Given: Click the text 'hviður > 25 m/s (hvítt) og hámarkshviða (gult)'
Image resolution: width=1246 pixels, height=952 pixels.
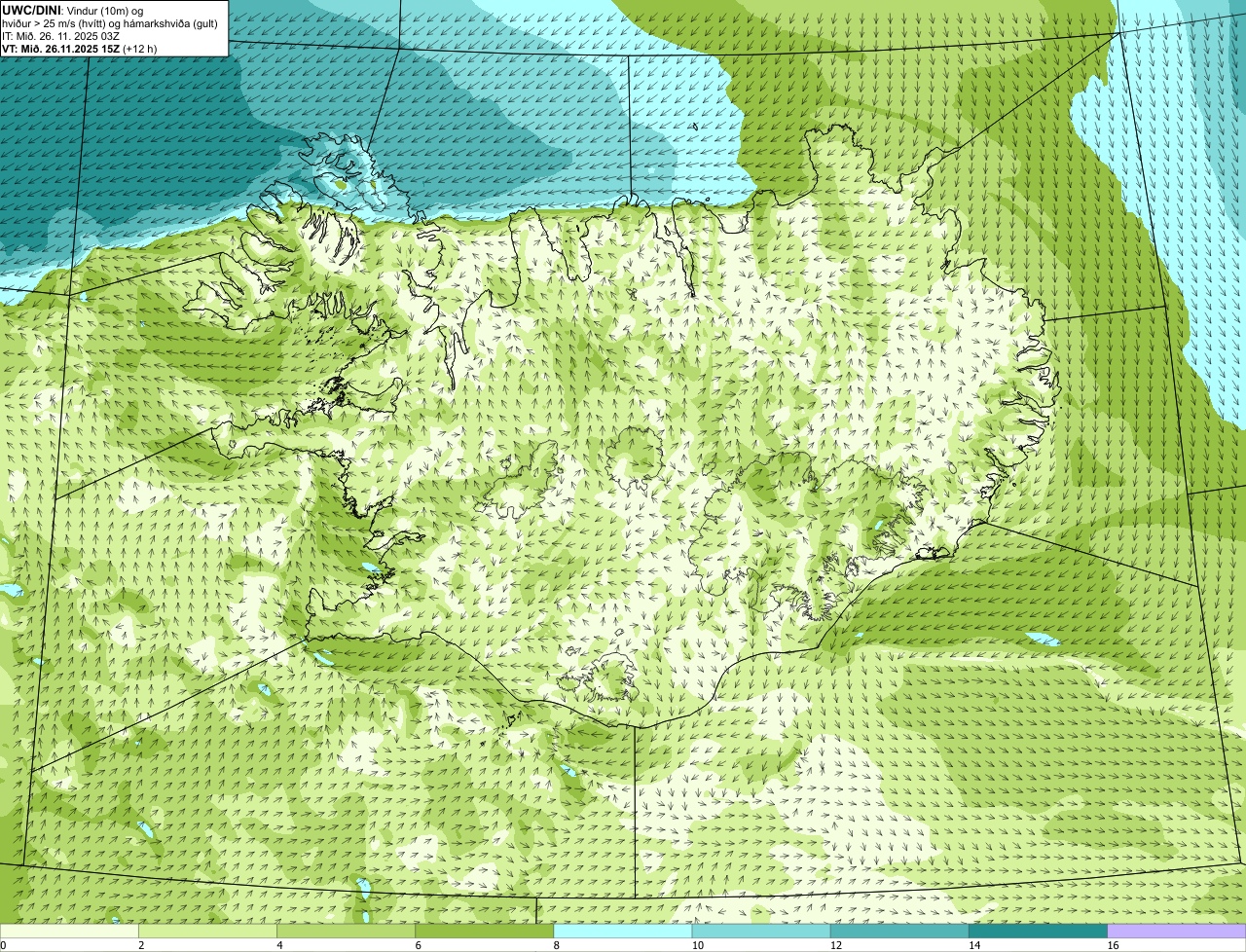Looking at the screenshot, I should point(110,23).
